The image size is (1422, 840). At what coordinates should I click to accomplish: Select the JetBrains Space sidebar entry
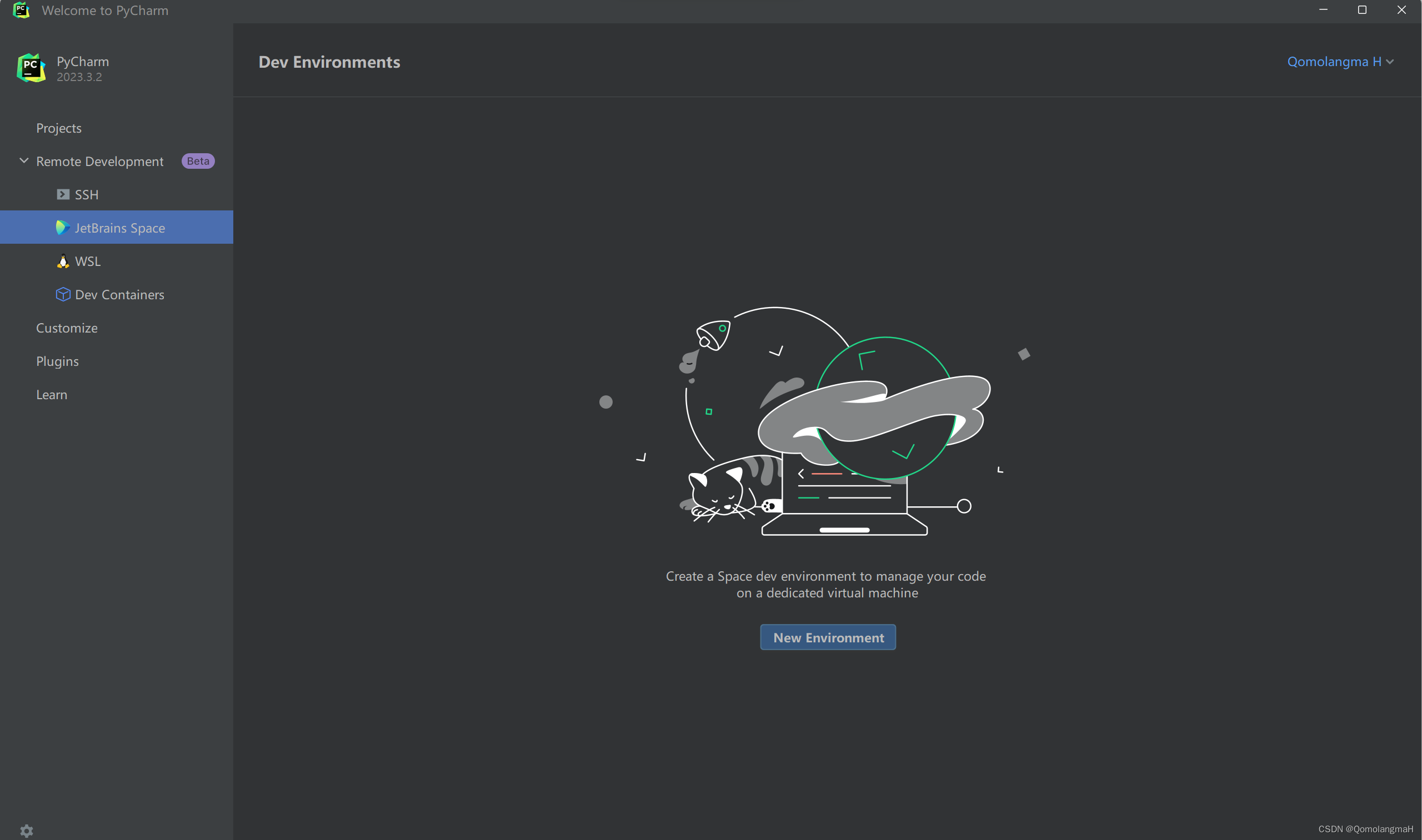pyautogui.click(x=119, y=227)
